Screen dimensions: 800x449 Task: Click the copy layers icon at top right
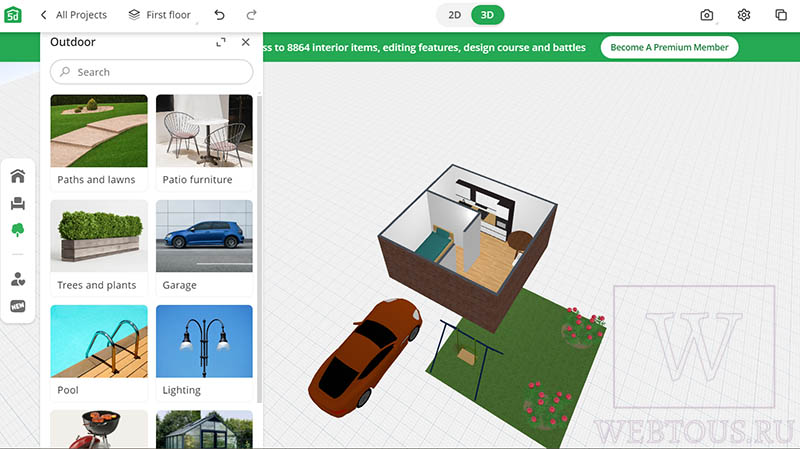pos(781,15)
